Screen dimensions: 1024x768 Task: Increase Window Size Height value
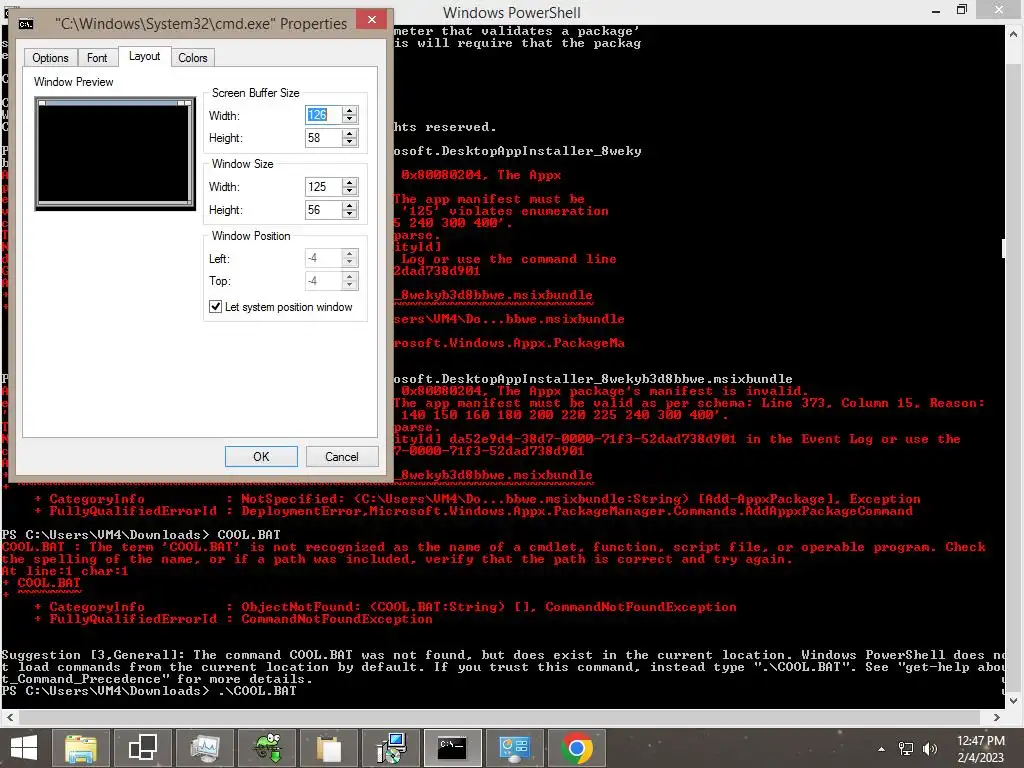coord(350,205)
